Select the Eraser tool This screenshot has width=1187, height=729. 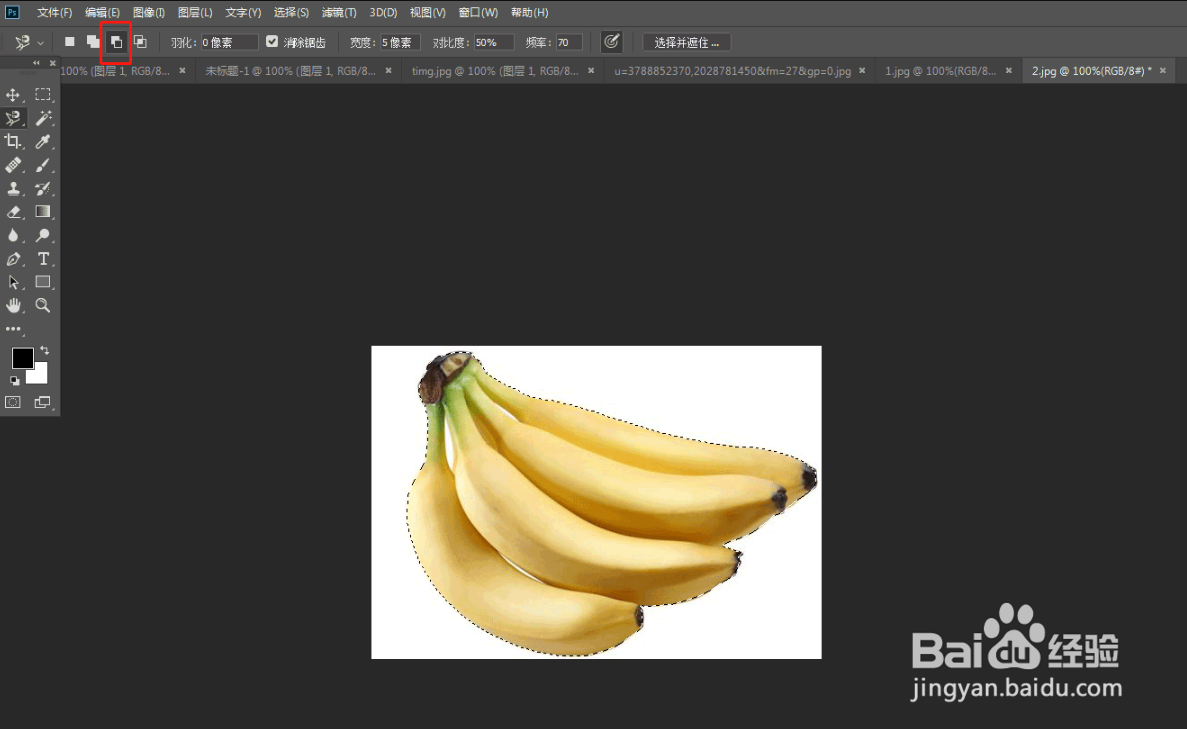coord(14,212)
